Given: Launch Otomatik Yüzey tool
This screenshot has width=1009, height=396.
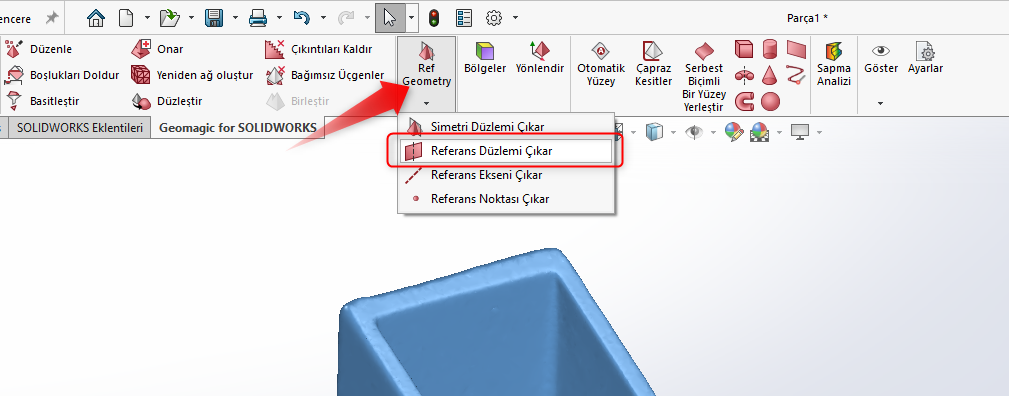Looking at the screenshot, I should point(601,64).
